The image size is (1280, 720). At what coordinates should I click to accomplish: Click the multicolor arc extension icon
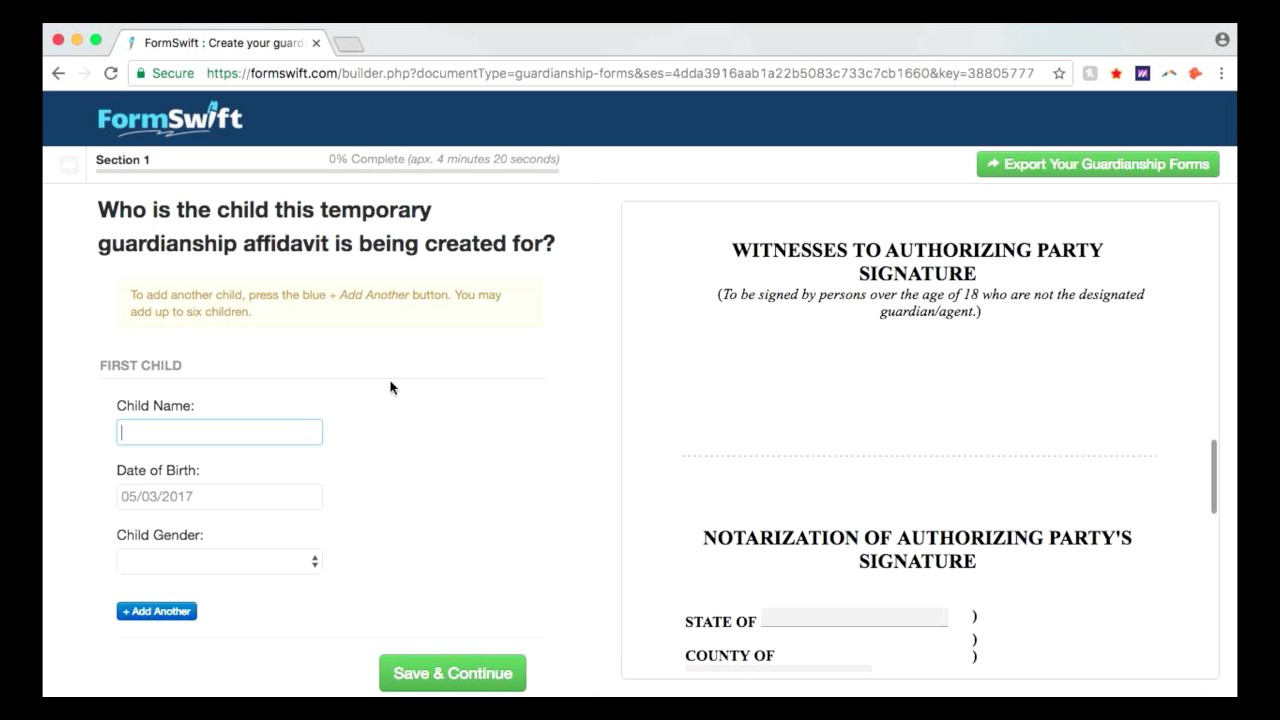tap(1169, 73)
